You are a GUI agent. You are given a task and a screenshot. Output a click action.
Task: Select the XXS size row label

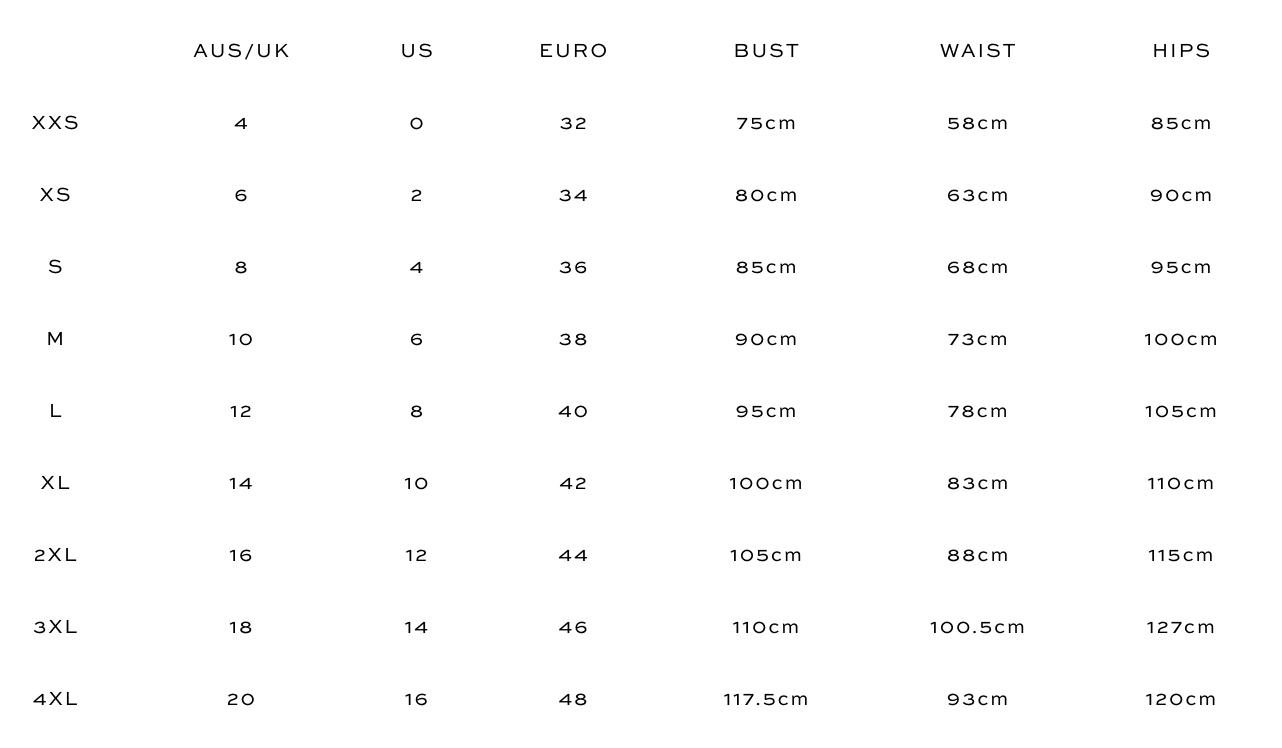[x=55, y=123]
